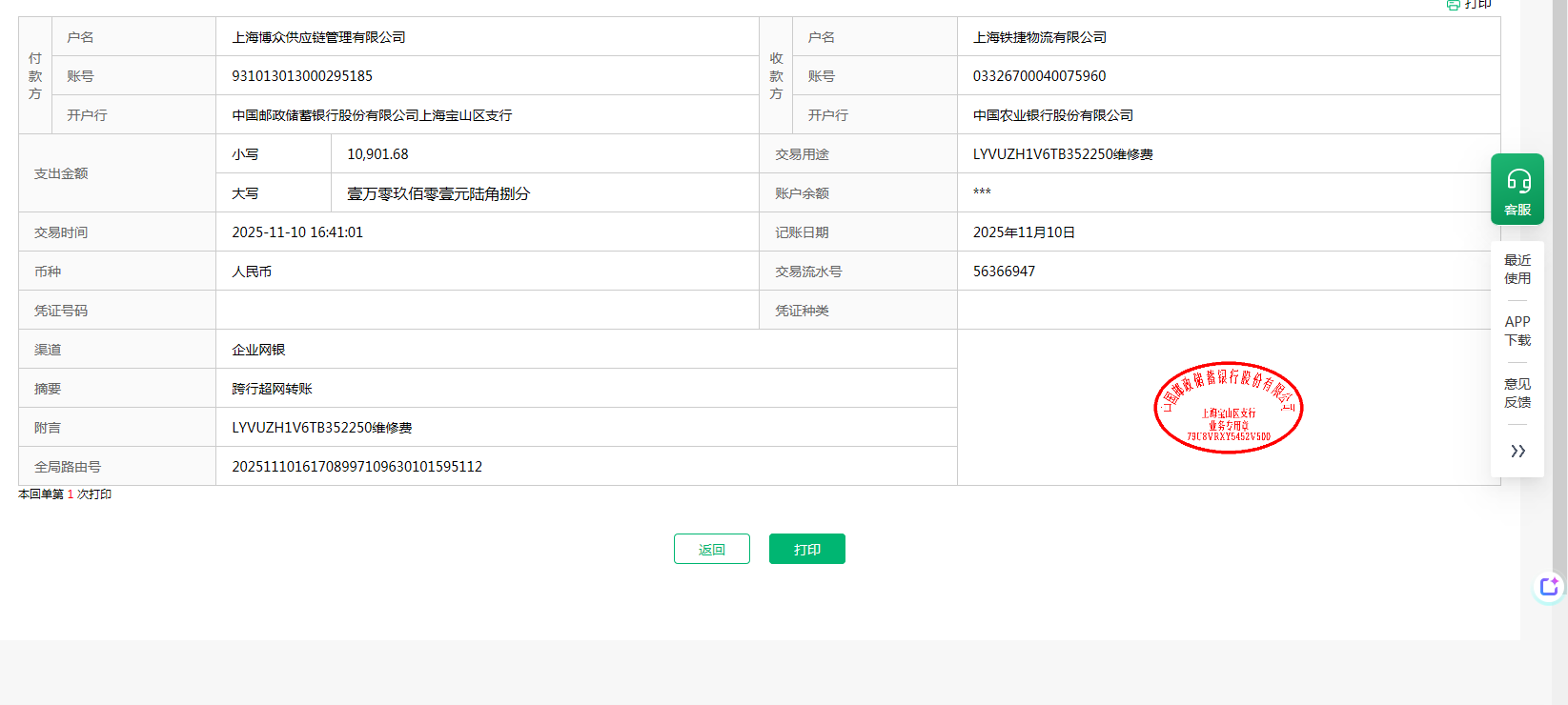
Task: Click the 跨行超网转账 summary text
Action: (x=272, y=389)
